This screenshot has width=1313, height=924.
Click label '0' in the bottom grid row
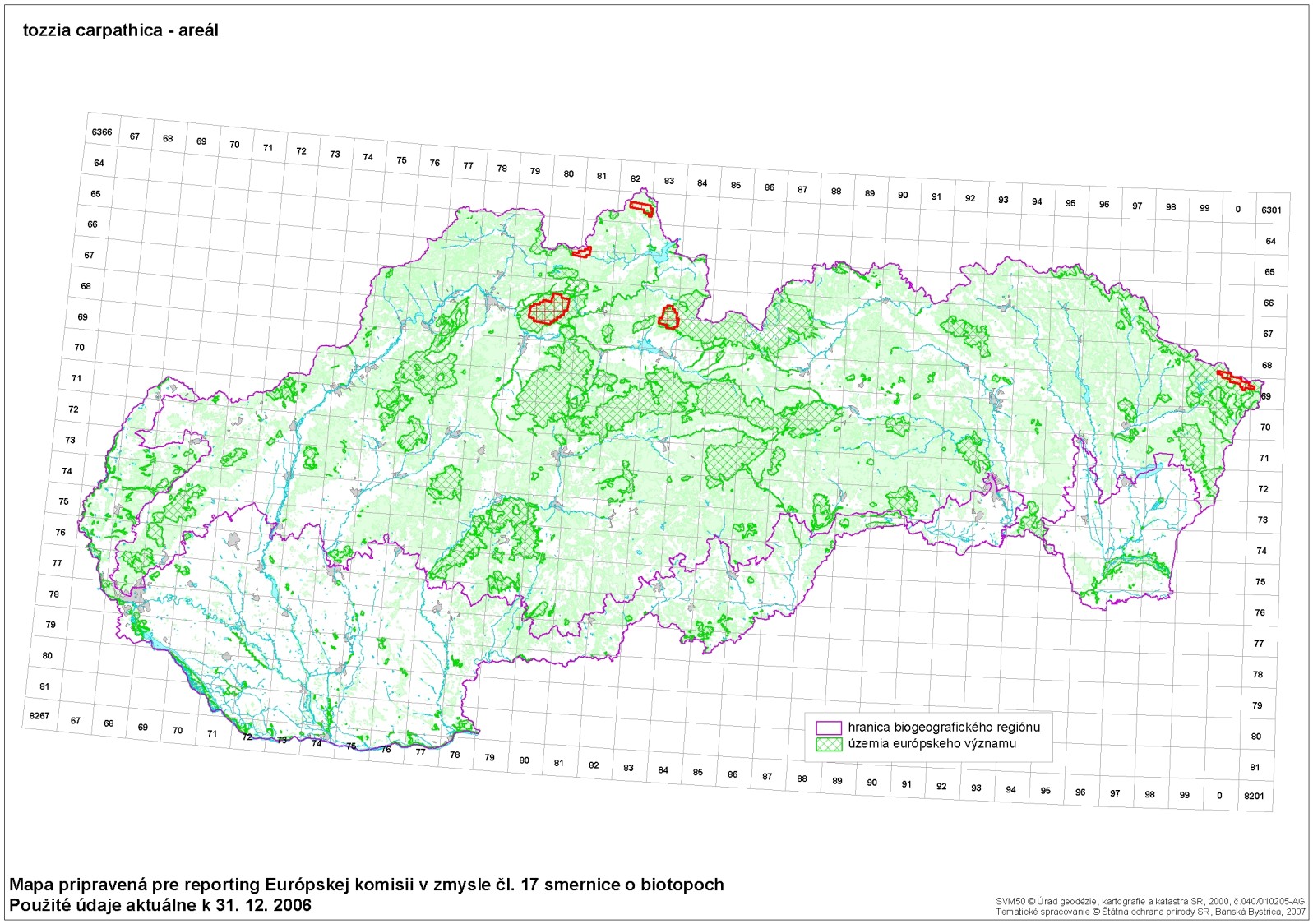click(1219, 796)
